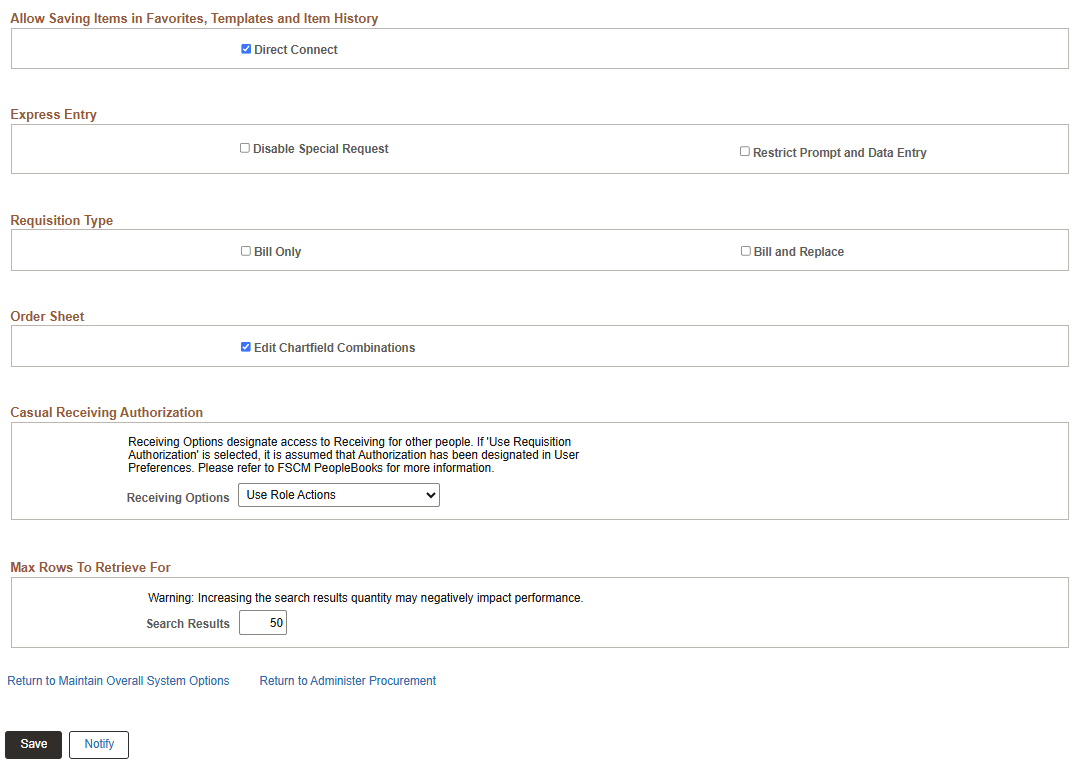Screen dimensions: 1082x769
Task: Select the Bill Only requisition type
Action: pos(246,251)
